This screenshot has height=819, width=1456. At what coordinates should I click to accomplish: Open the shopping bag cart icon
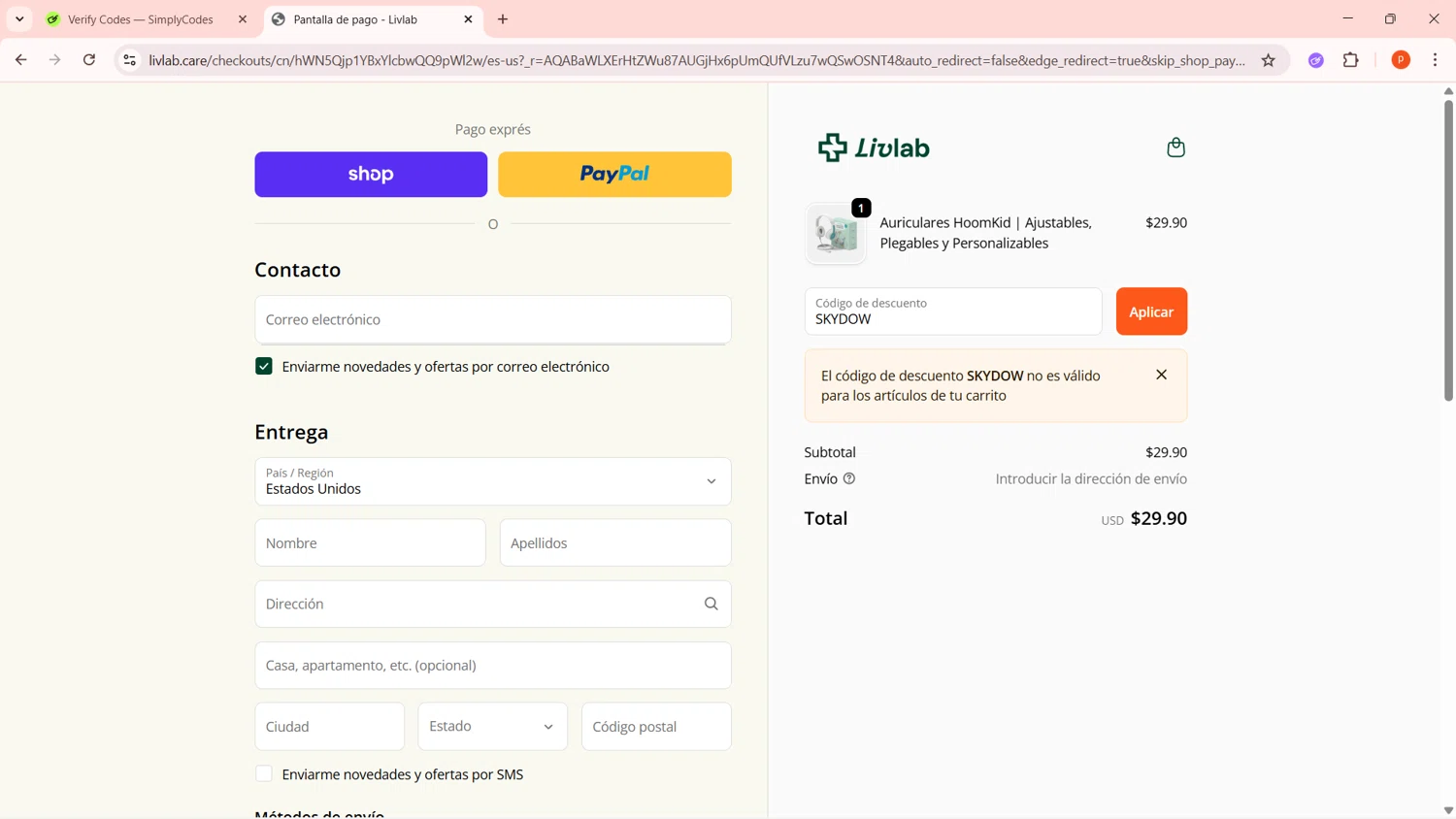pyautogui.click(x=1175, y=147)
